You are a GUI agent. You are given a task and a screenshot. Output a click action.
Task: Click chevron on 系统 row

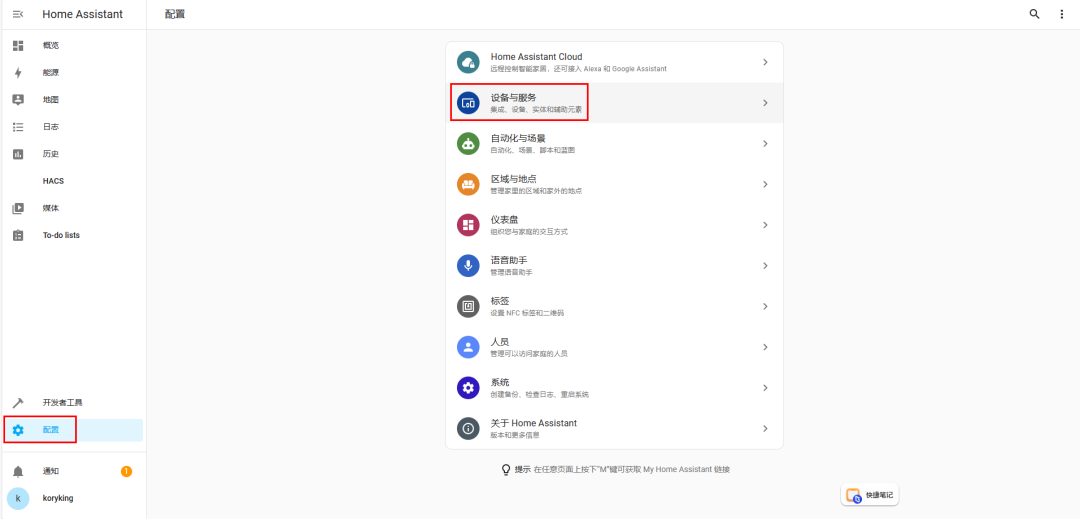click(x=765, y=388)
